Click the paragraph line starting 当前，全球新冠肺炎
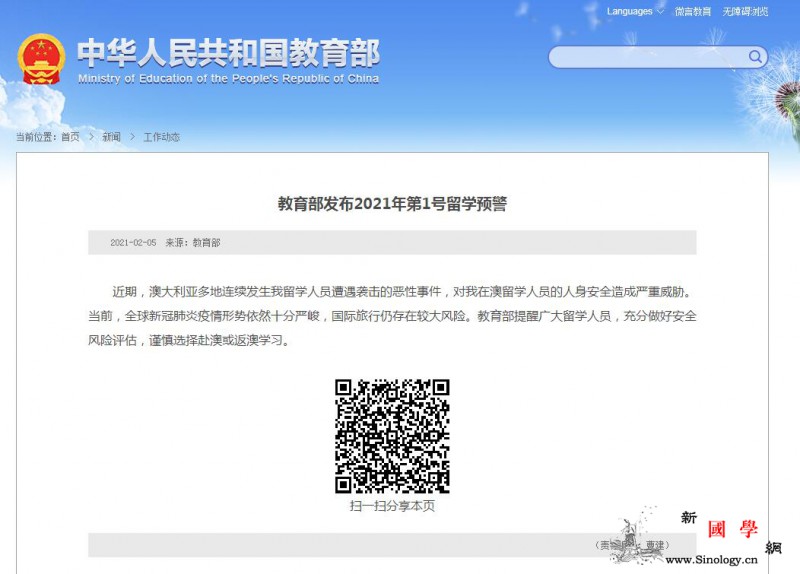Image resolution: width=800 pixels, height=574 pixels. tap(392, 316)
